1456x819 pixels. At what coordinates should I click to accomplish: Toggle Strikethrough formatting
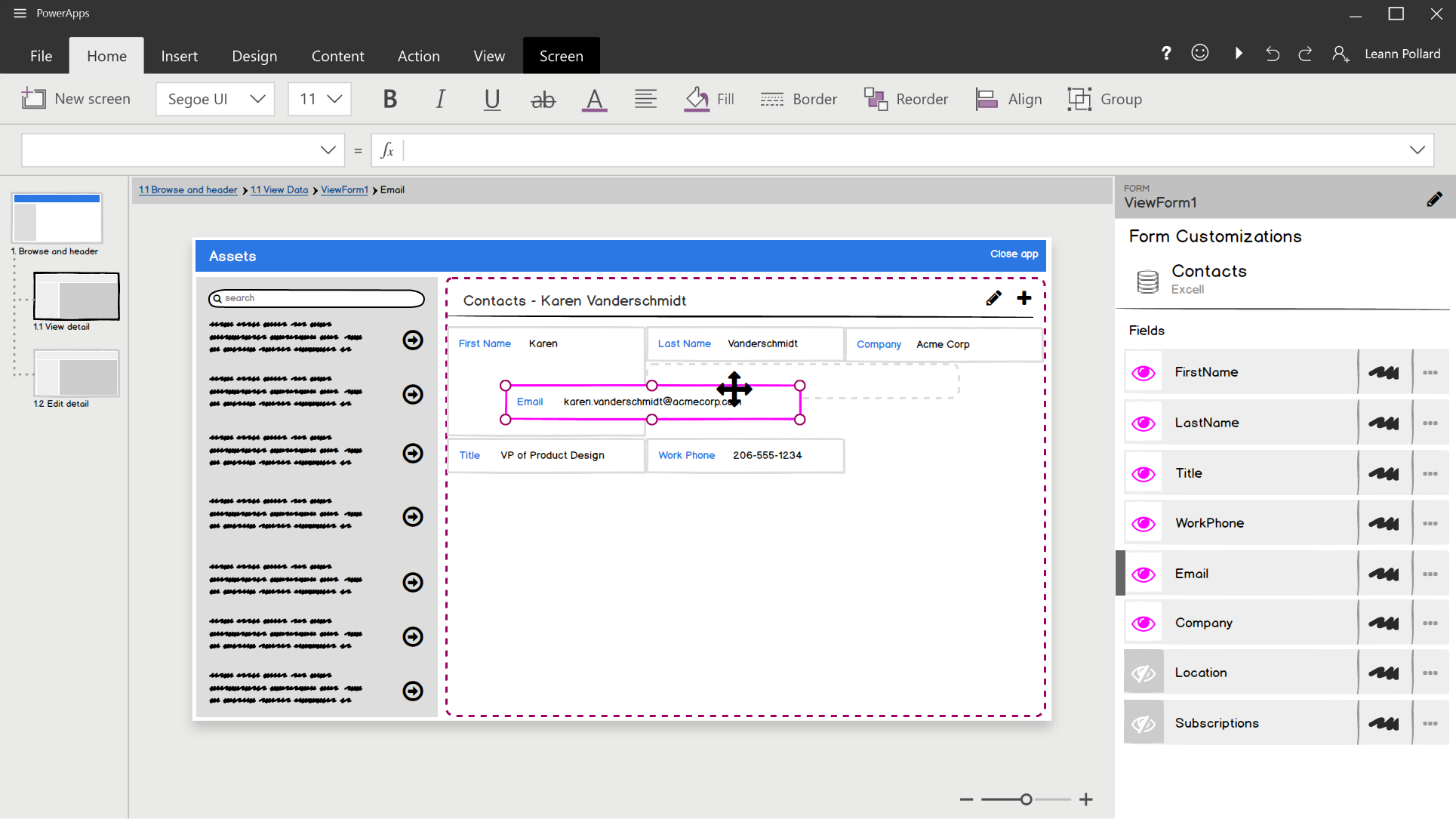(x=543, y=99)
